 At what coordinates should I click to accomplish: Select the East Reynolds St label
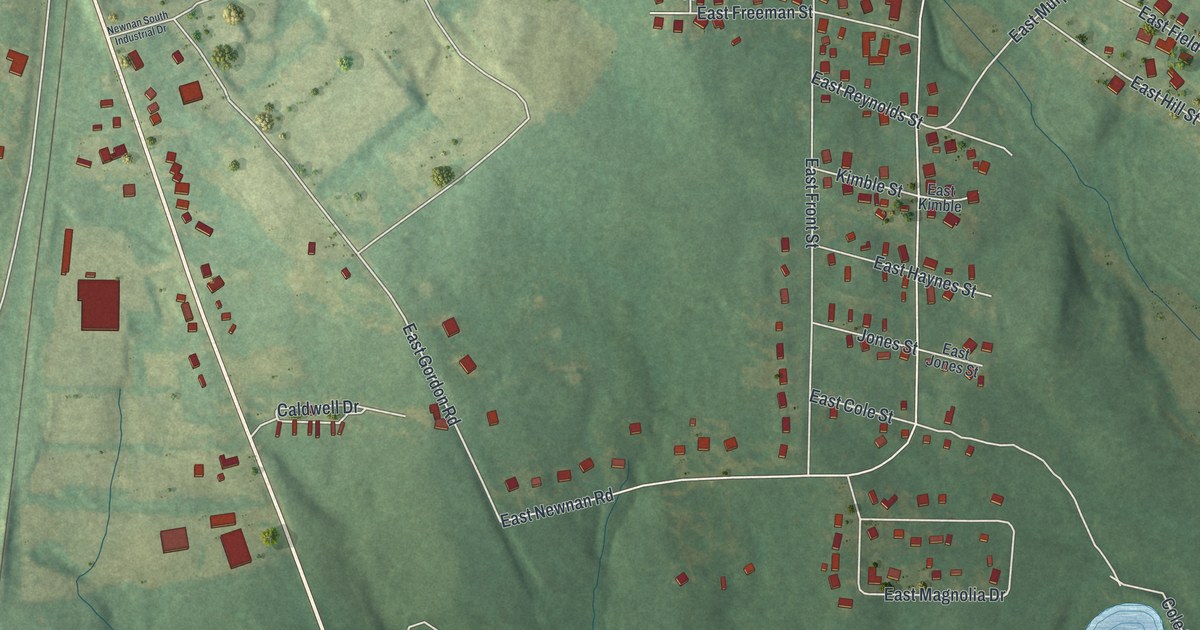point(866,99)
